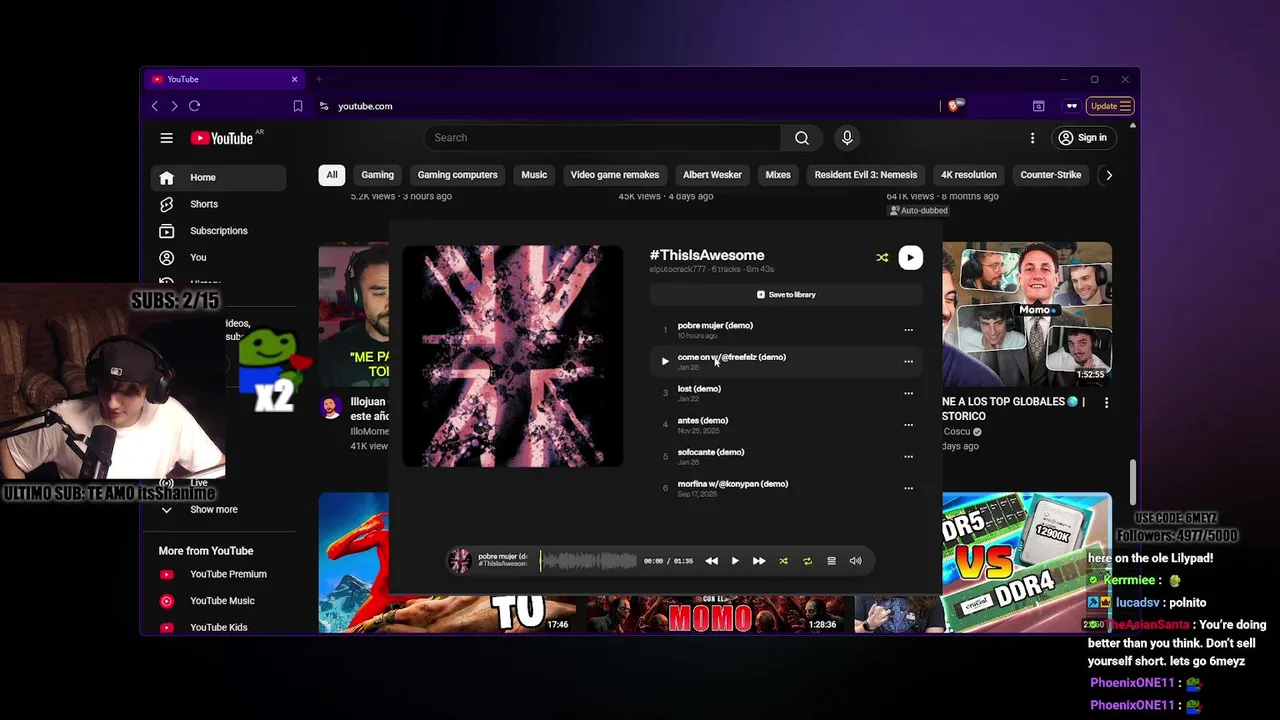Open the YouTube hamburger guide menu

coord(167,138)
